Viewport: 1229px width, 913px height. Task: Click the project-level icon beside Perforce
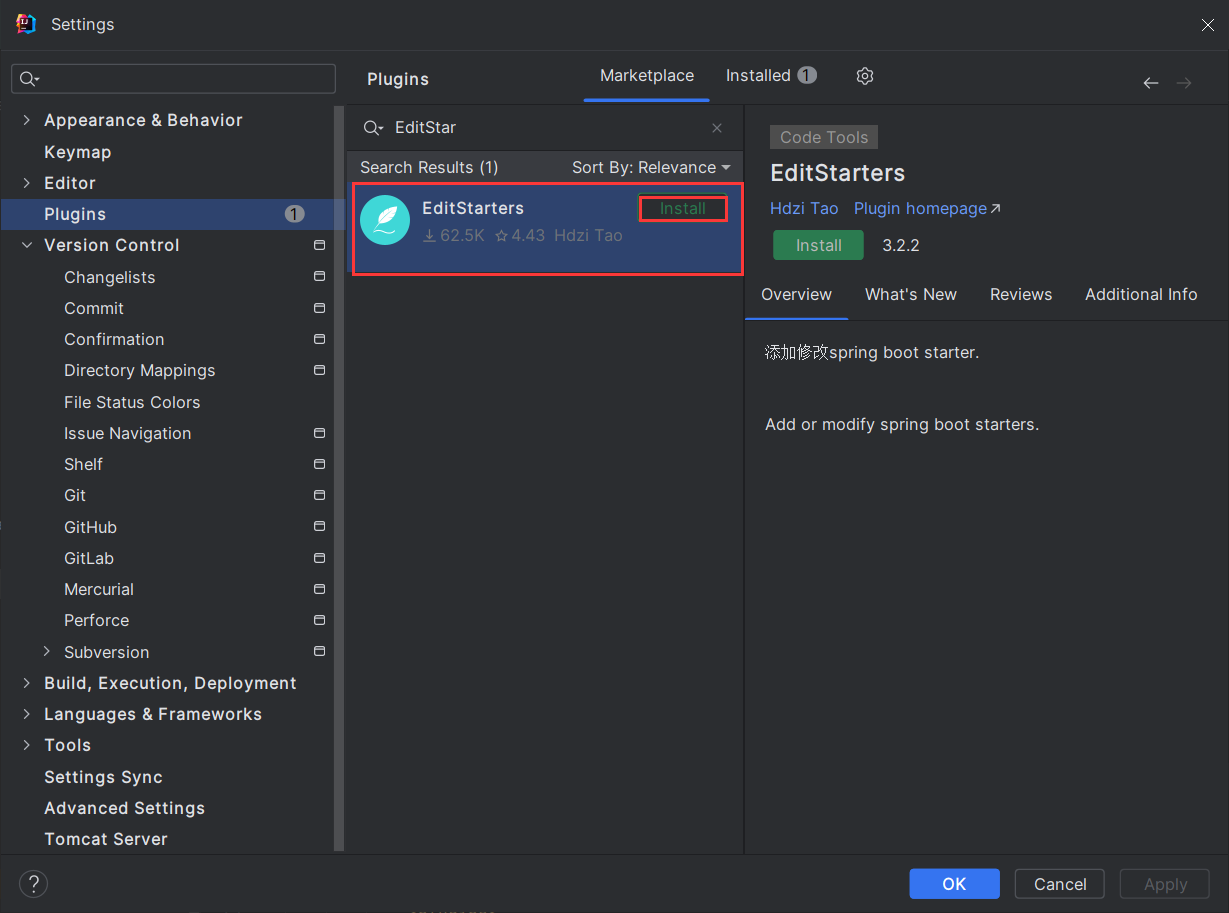coord(320,620)
